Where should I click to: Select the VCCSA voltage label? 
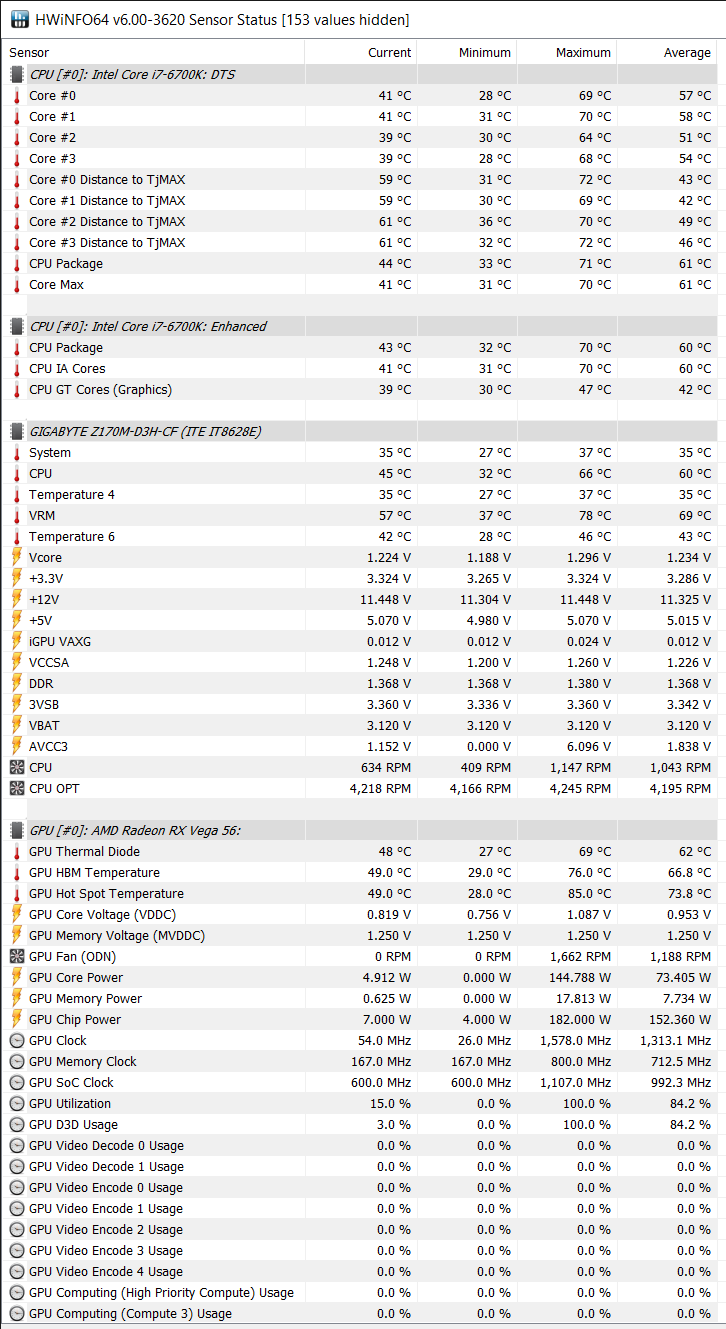49,662
